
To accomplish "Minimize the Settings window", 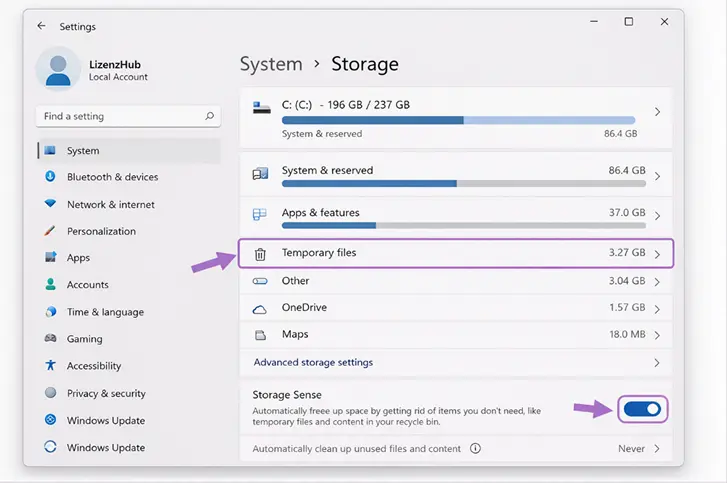I will pos(594,21).
